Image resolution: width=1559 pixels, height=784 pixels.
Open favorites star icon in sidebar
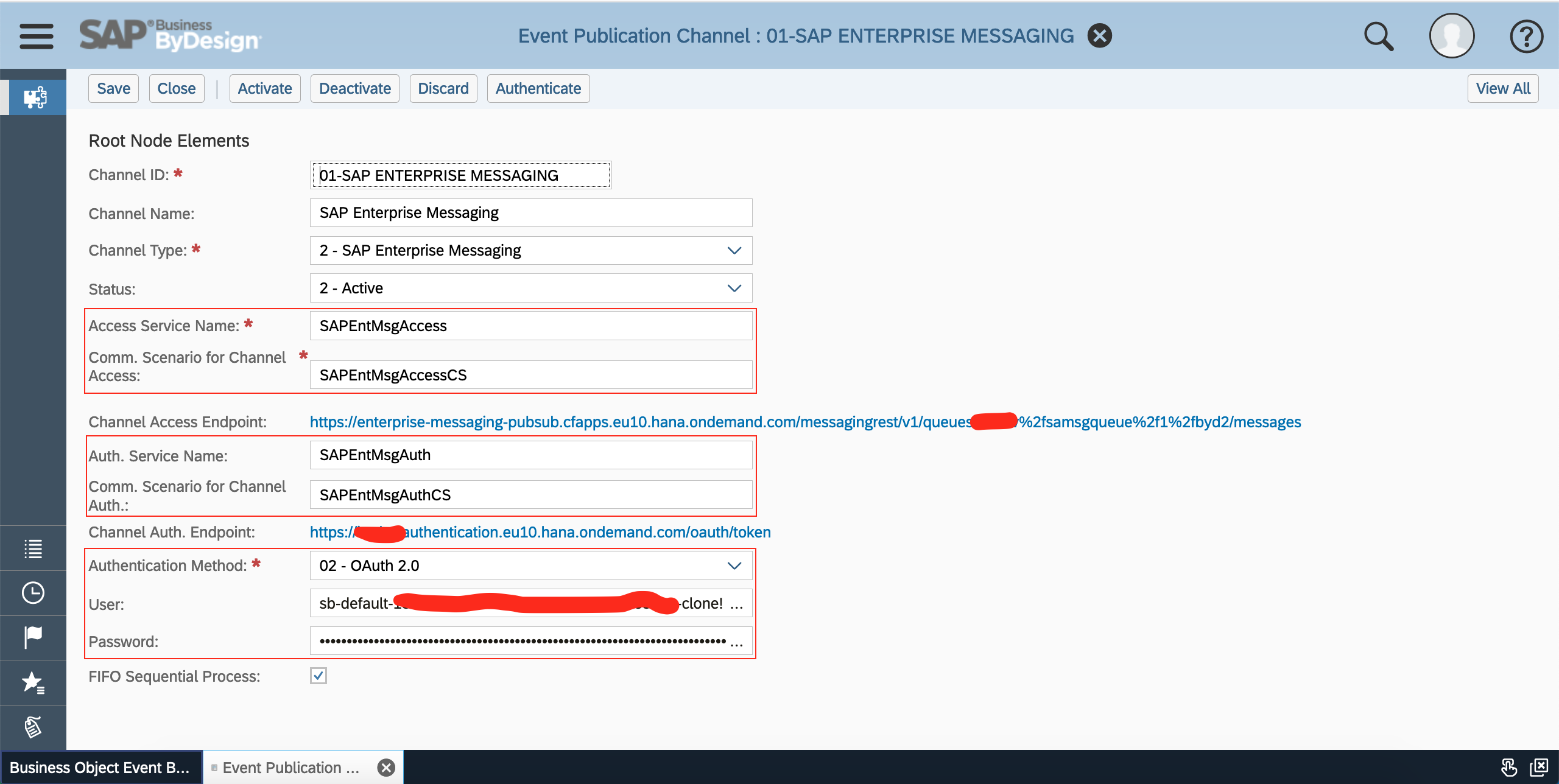[x=33, y=682]
